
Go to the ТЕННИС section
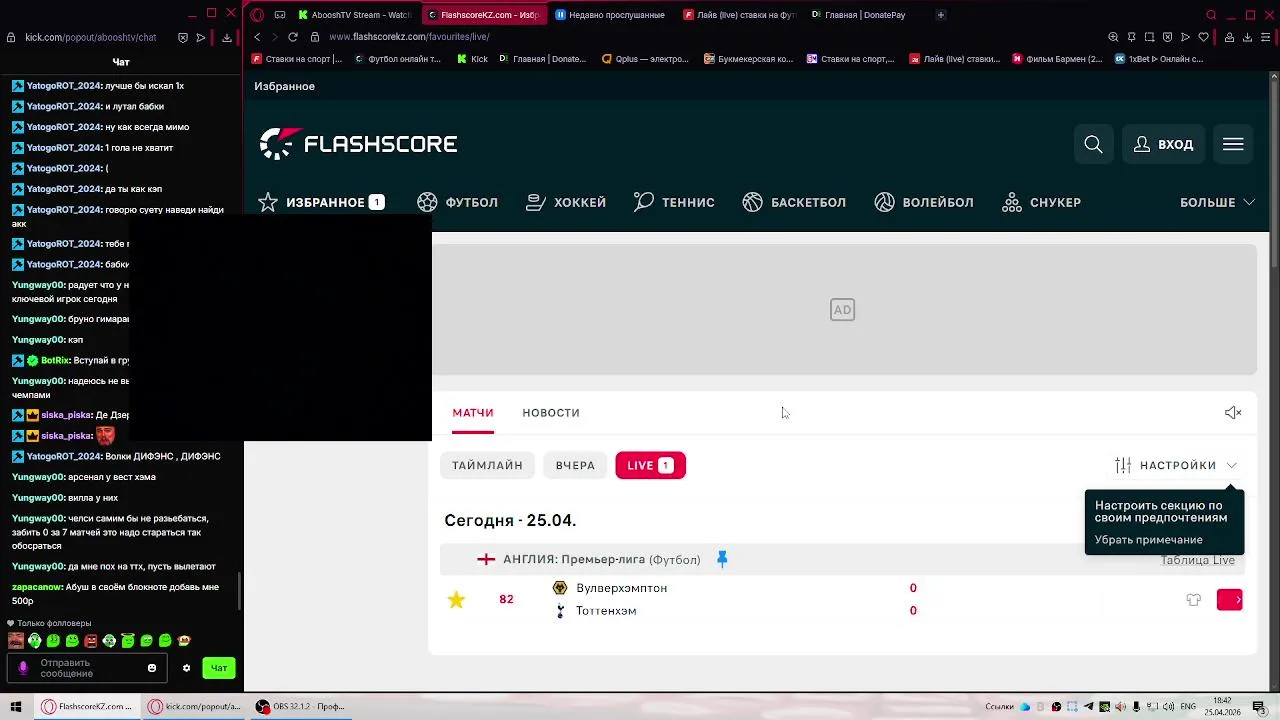pyautogui.click(x=674, y=202)
